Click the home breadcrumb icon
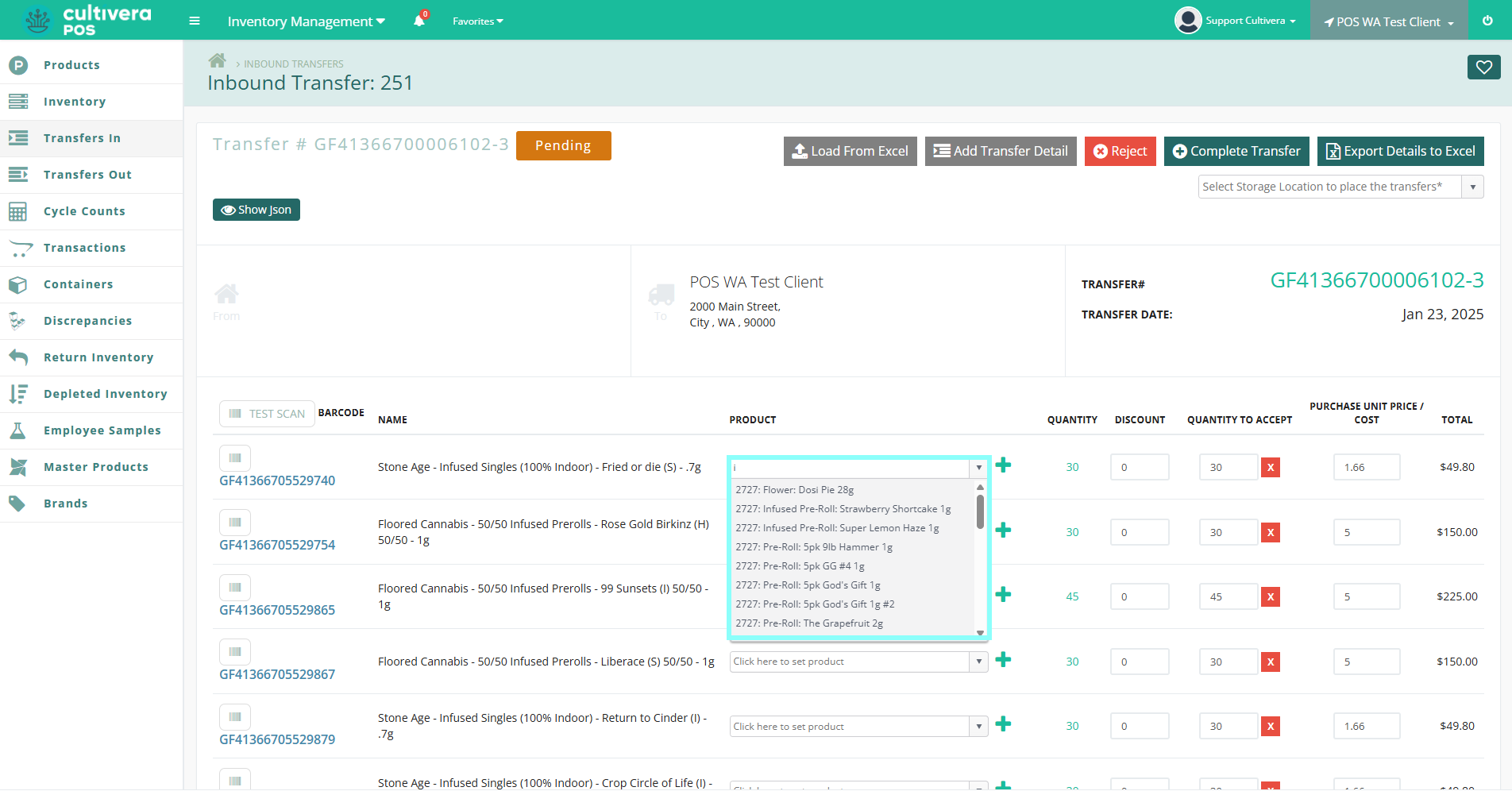Screen dimensions: 1512x791 coord(218,60)
